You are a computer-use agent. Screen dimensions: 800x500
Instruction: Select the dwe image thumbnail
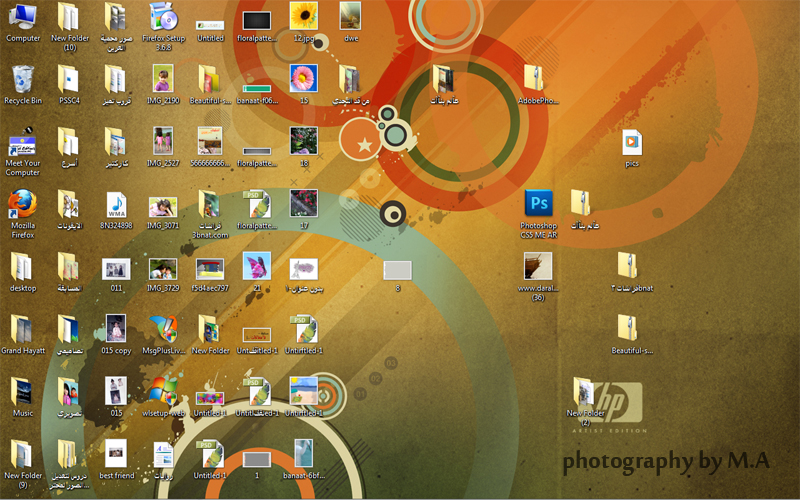coord(351,16)
